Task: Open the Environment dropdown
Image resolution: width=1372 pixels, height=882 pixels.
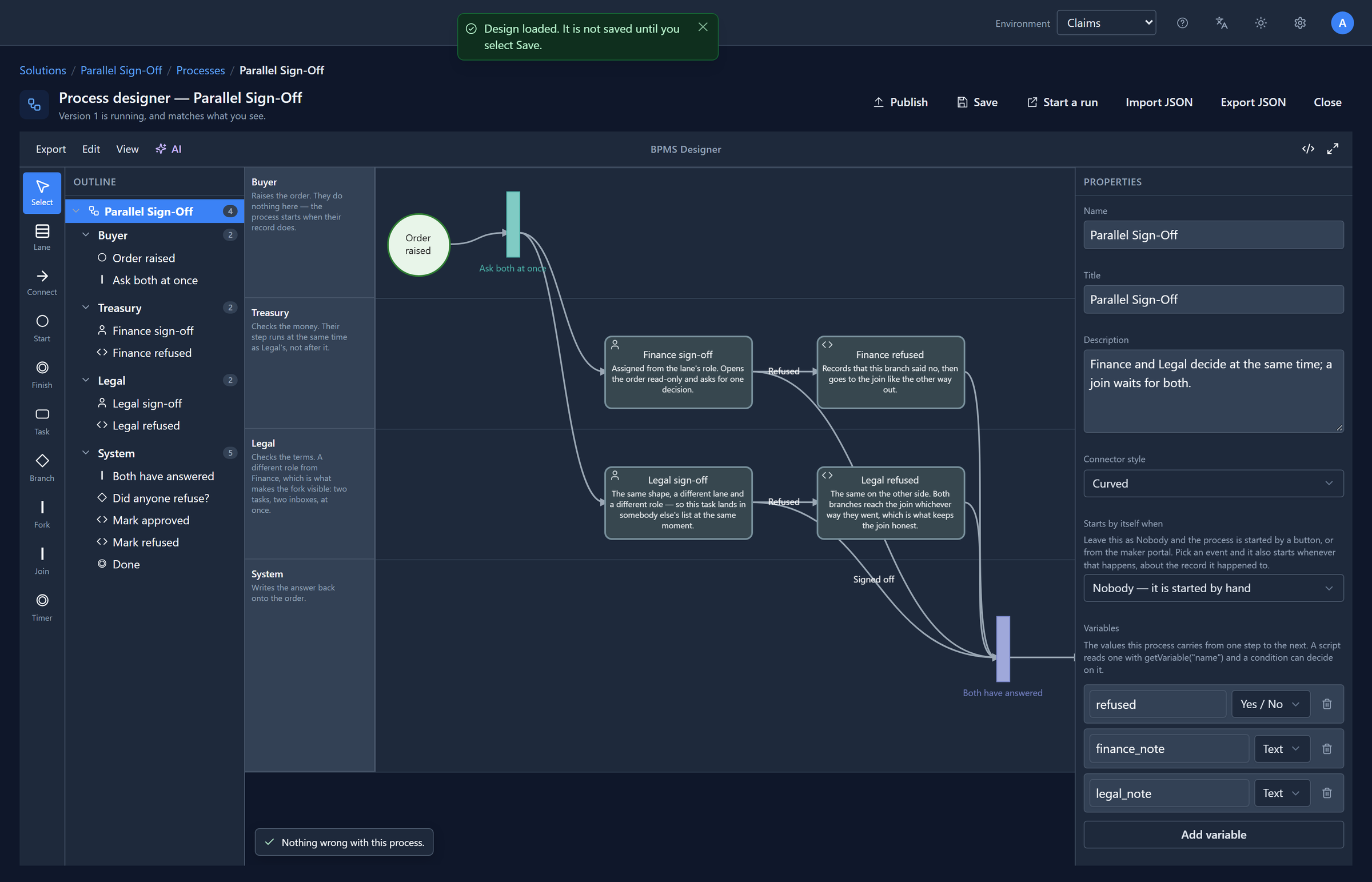Action: [1106, 23]
